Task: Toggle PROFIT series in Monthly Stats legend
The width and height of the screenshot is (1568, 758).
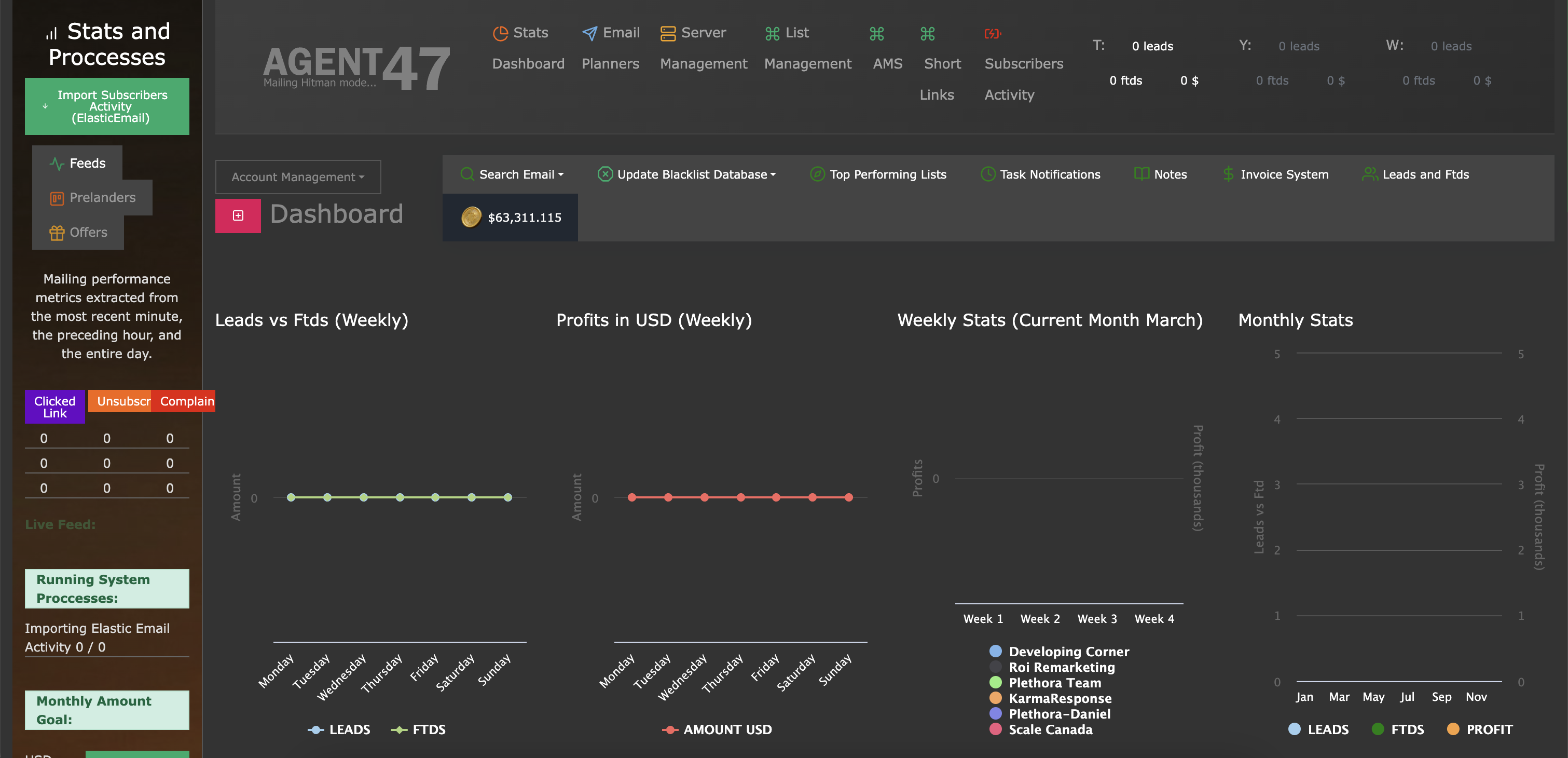Action: click(1479, 729)
